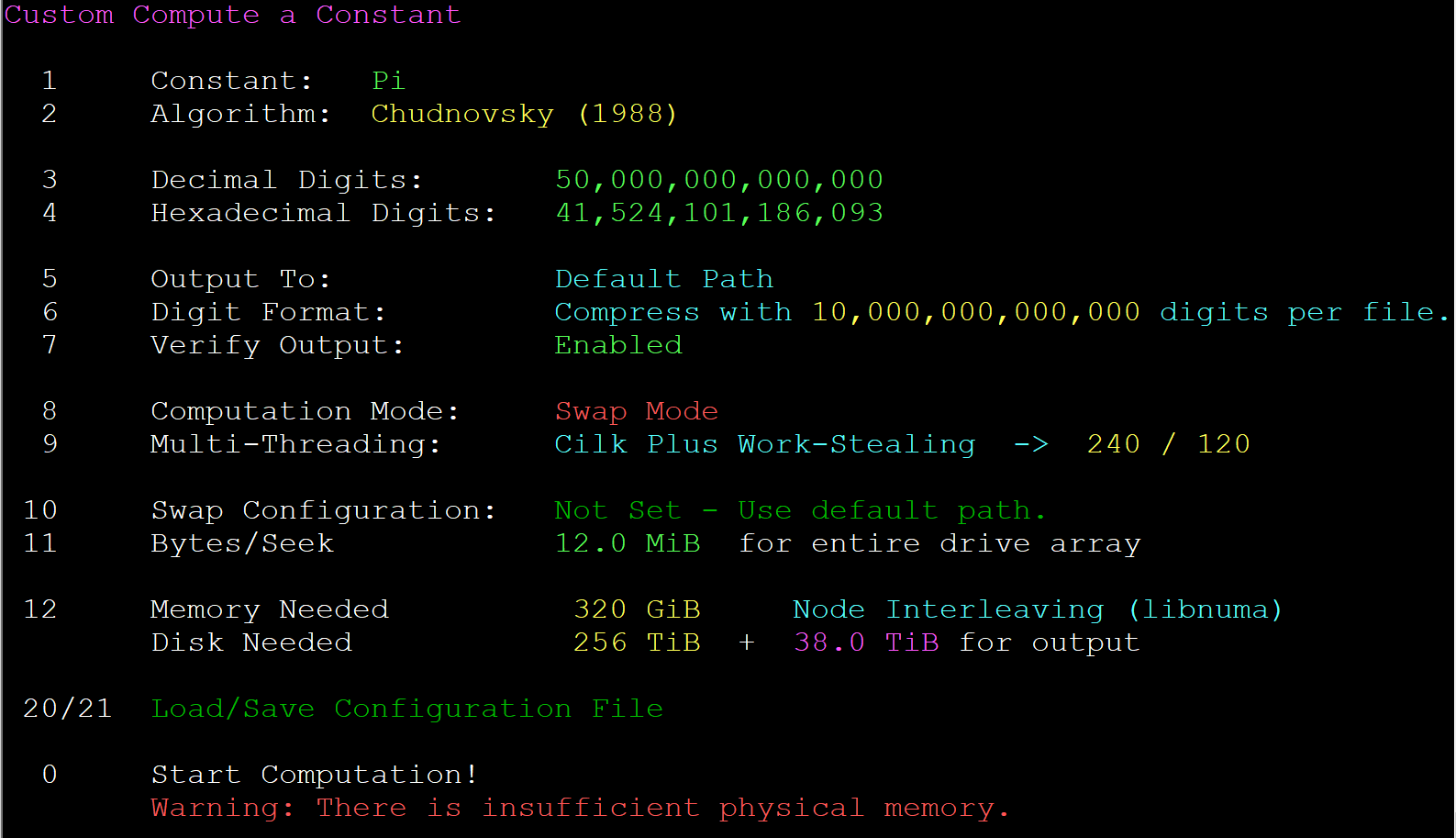This screenshot has height=838, width=1456.
Task: Click the '50,000,000,000,000' decimal digits value
Action: click(719, 180)
